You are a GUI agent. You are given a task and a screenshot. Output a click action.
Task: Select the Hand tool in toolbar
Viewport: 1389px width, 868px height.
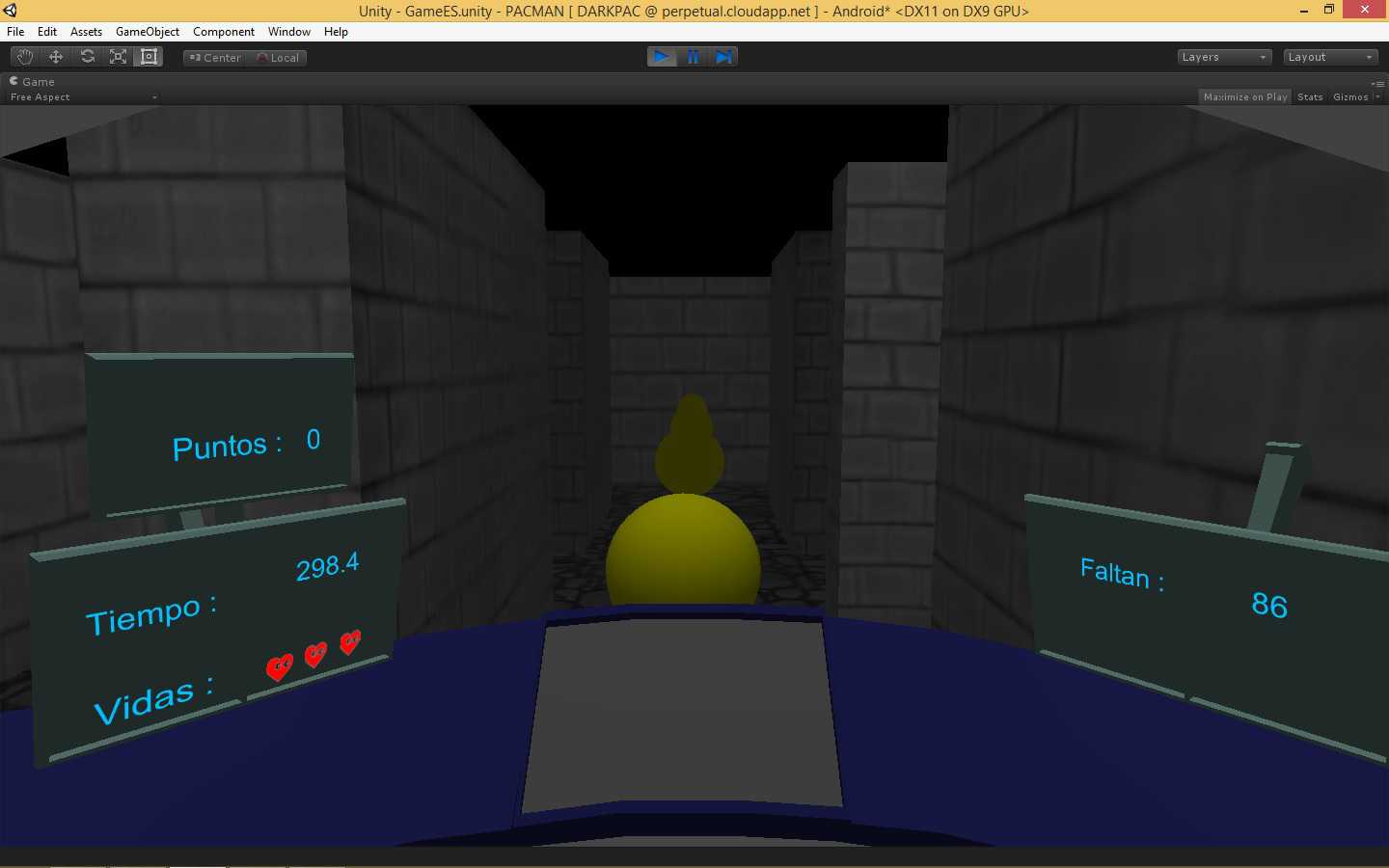25,57
